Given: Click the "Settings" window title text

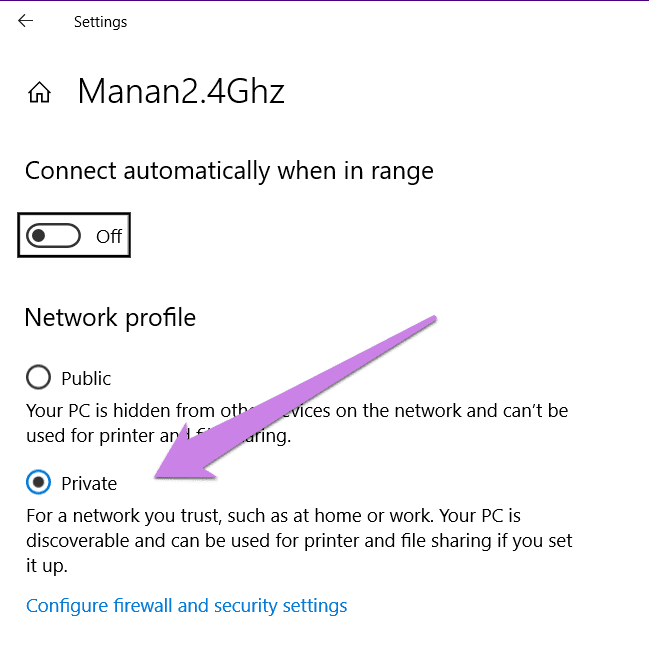Looking at the screenshot, I should click(x=100, y=21).
